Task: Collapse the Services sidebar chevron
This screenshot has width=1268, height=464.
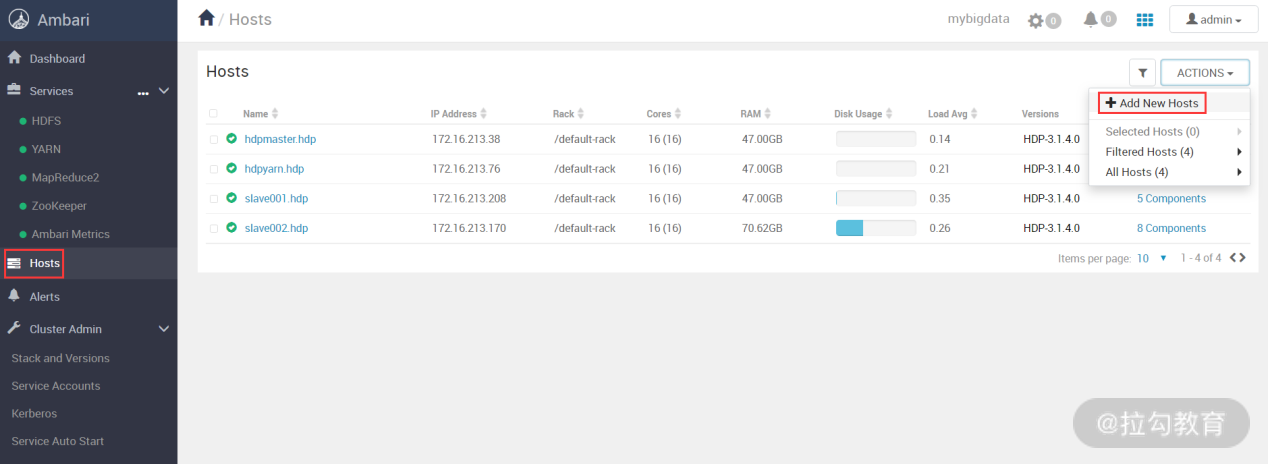Action: 165,91
